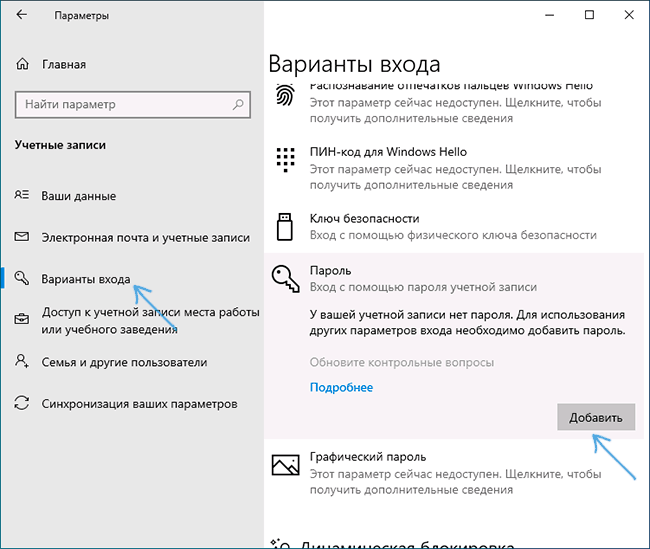
Task: Select Электронная почта и учетные записи
Action: [x=144, y=238]
